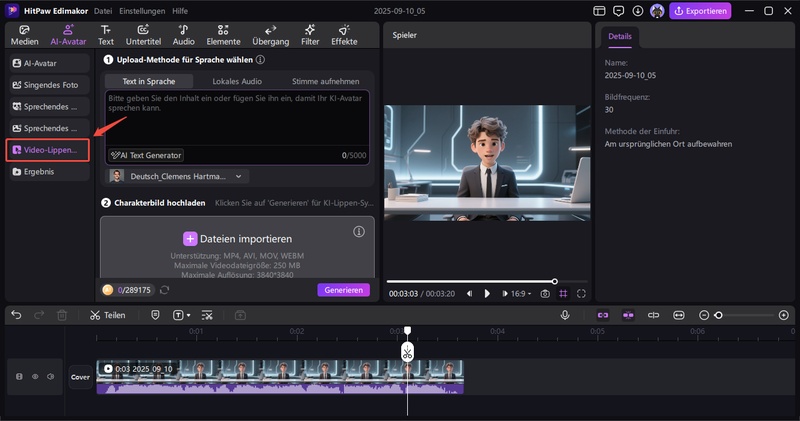Expand the Deutsch_Clemens voice dropdown
The height and width of the screenshot is (421, 800).
tap(177, 176)
